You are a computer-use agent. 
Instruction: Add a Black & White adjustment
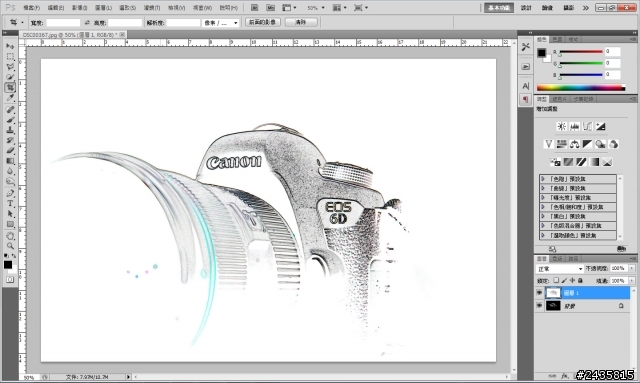pos(587,144)
